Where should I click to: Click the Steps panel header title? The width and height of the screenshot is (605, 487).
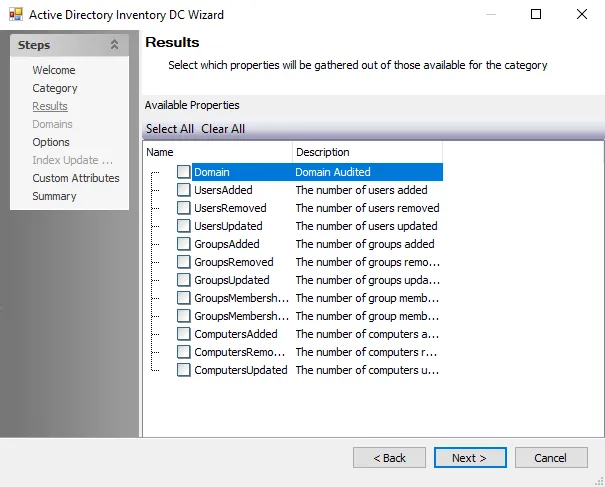click(x=34, y=45)
